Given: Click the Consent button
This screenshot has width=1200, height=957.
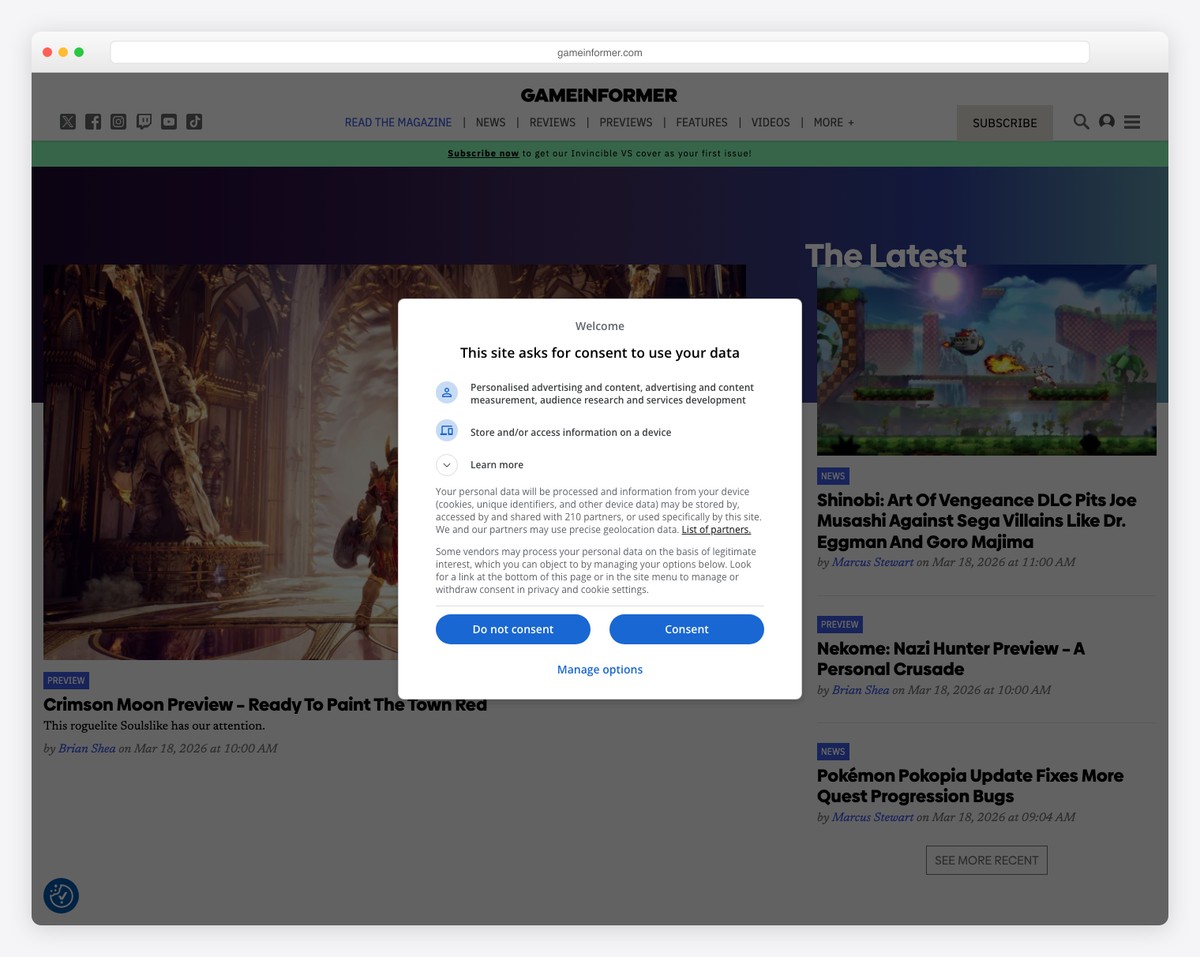Looking at the screenshot, I should [686, 629].
